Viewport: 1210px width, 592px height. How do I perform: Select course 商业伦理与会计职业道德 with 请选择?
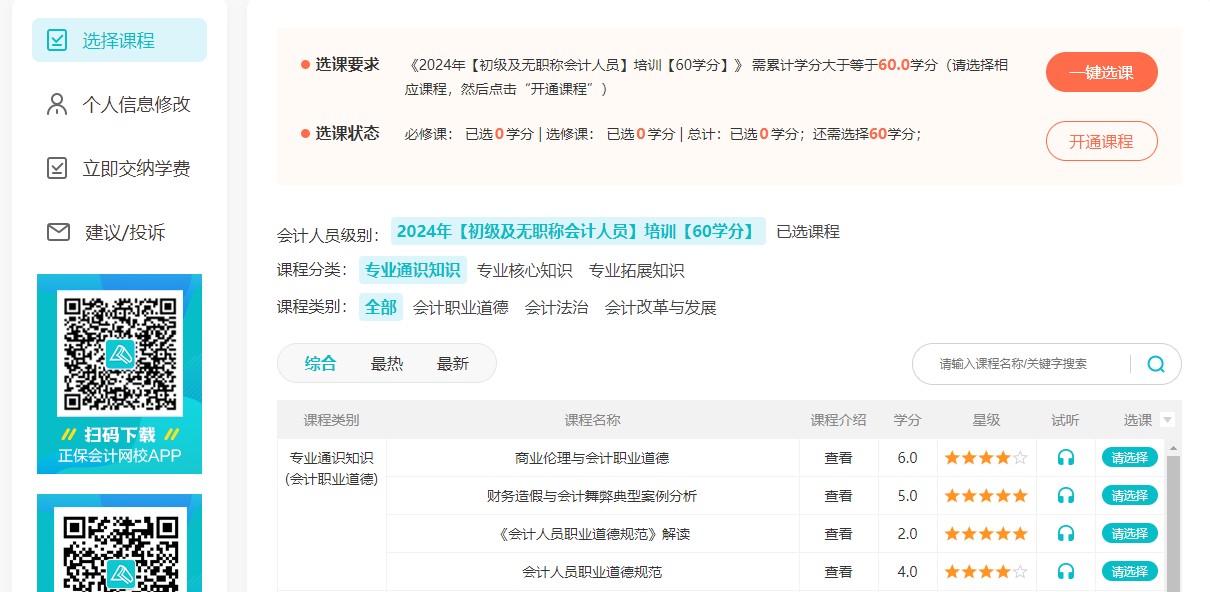click(x=1129, y=458)
